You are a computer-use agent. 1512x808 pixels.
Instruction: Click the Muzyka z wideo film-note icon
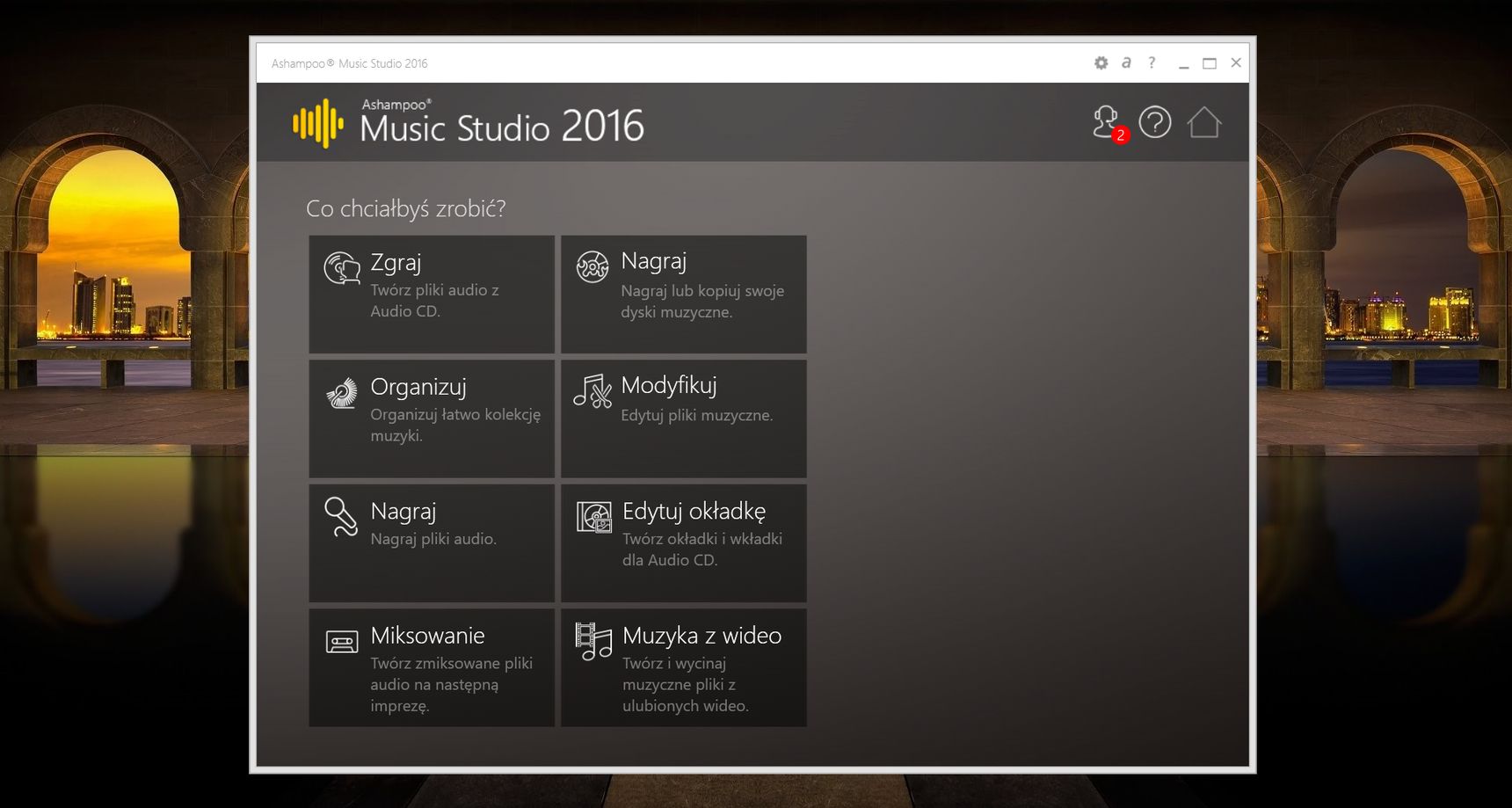click(x=593, y=641)
